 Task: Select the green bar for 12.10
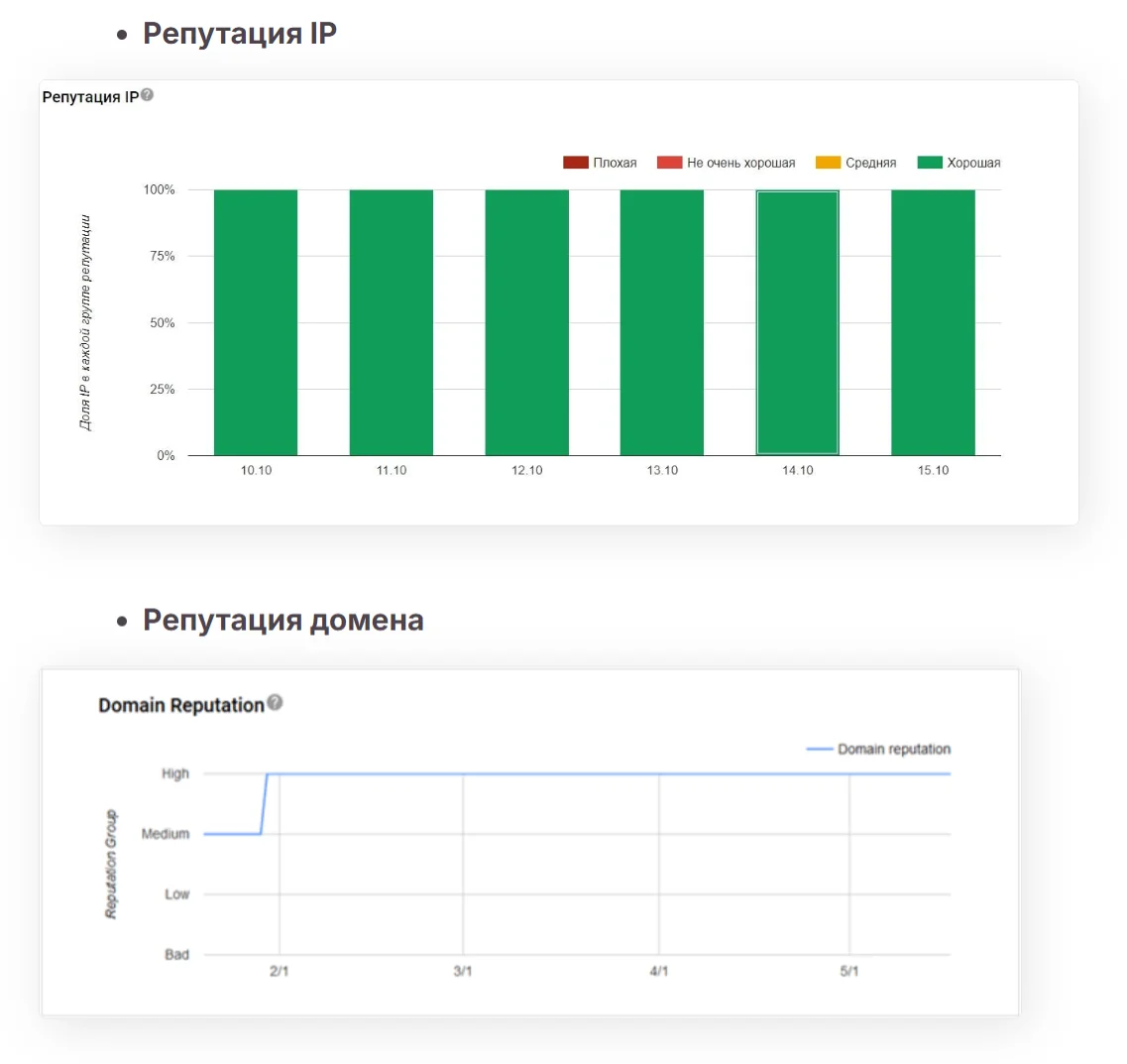[527, 323]
